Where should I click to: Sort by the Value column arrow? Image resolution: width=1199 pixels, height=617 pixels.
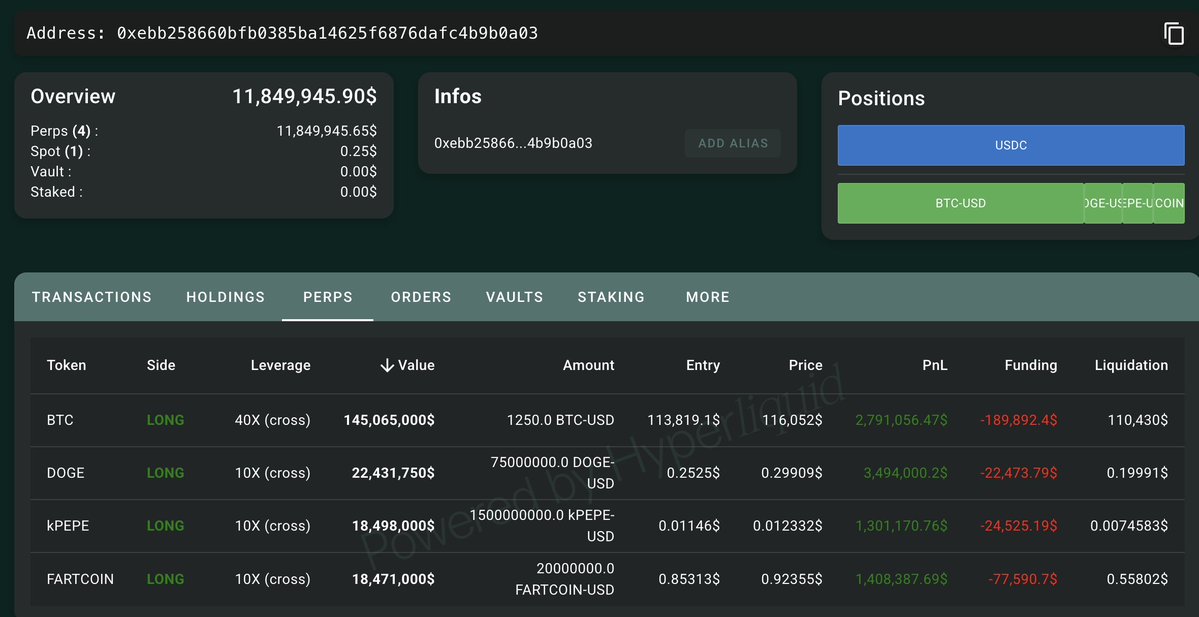387,365
